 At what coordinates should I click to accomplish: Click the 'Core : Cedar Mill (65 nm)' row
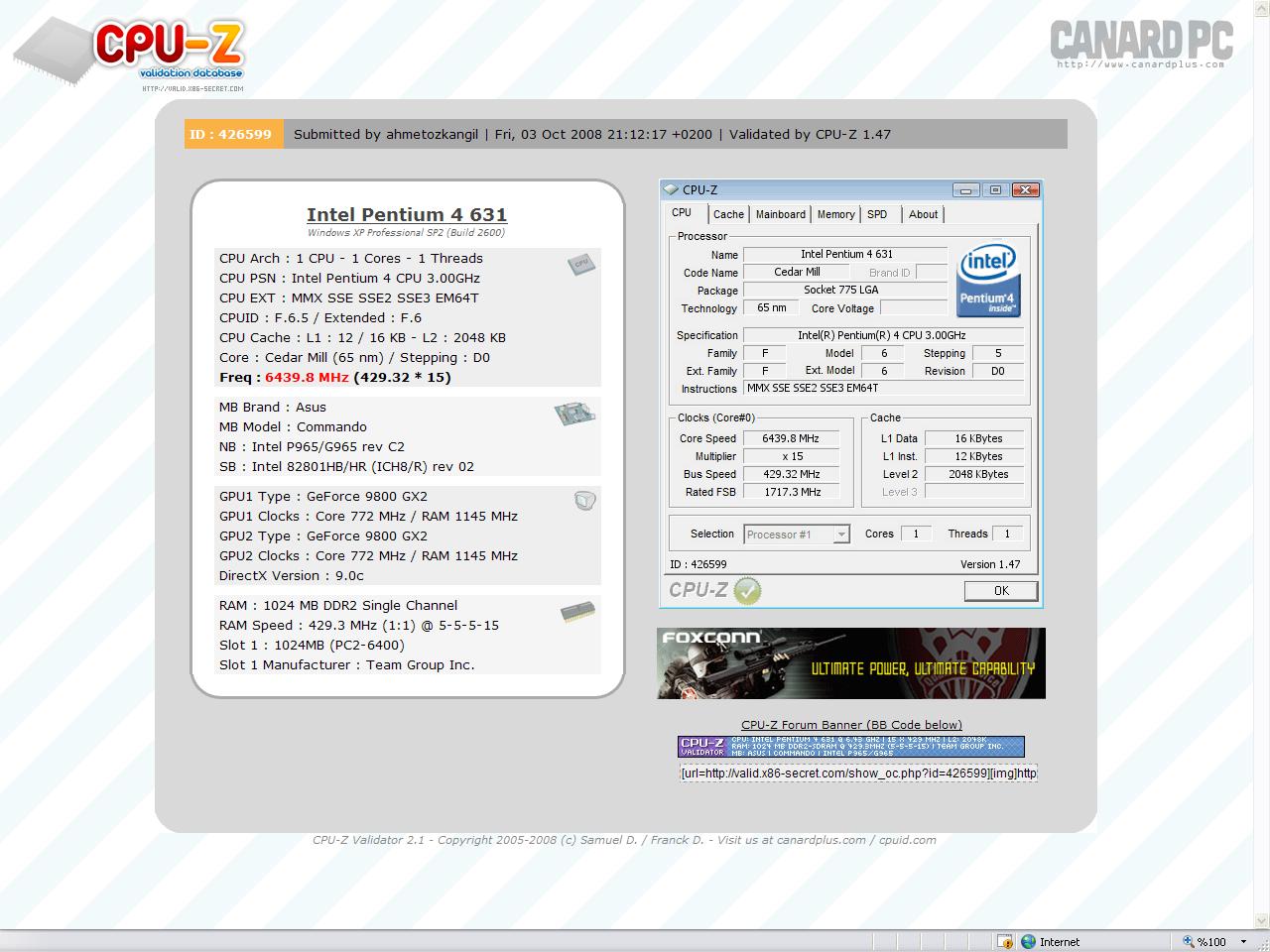pyautogui.click(x=354, y=357)
